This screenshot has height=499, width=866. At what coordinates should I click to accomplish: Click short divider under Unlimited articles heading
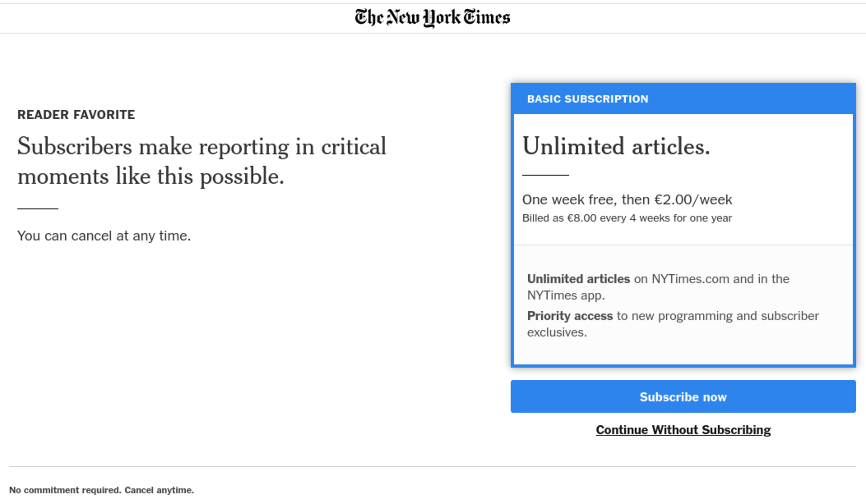coord(546,175)
